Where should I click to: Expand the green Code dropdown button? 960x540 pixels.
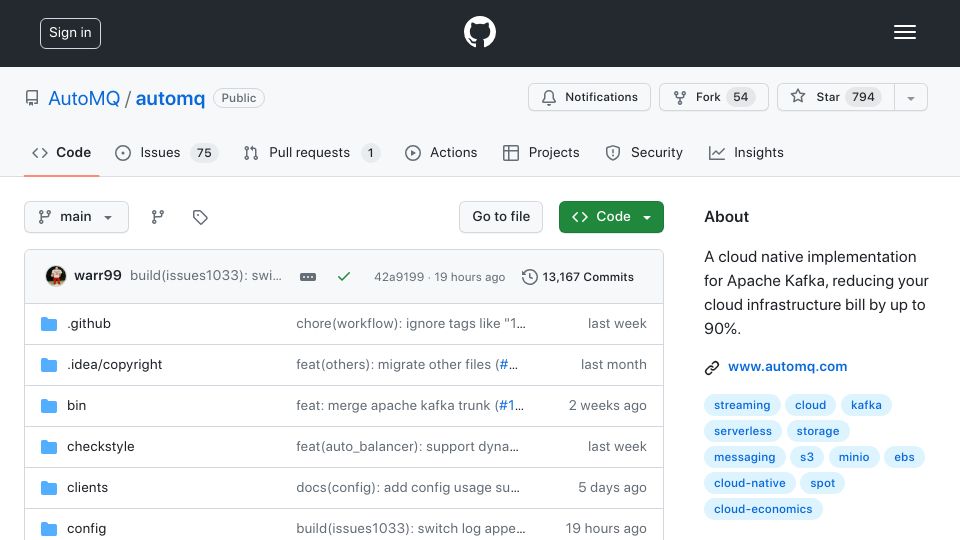point(611,217)
